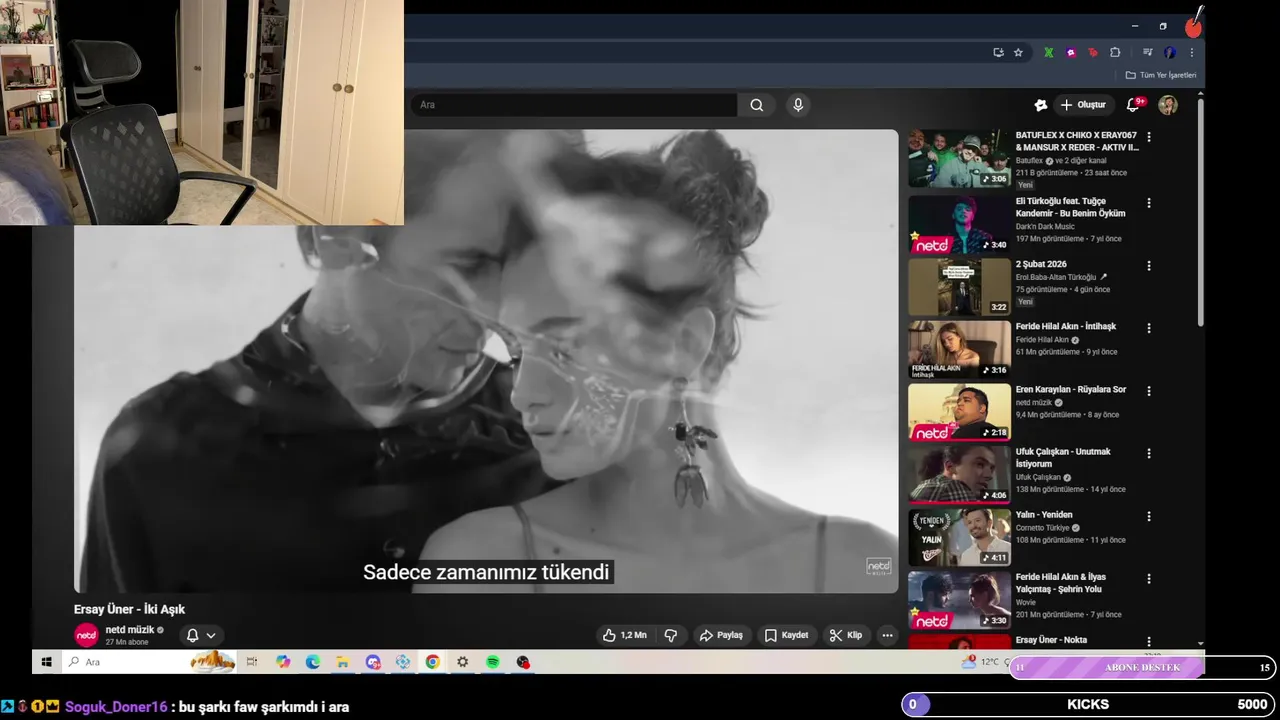Expand subscription options chevron beside bell
This screenshot has height=720, width=1280.
[x=211, y=635]
